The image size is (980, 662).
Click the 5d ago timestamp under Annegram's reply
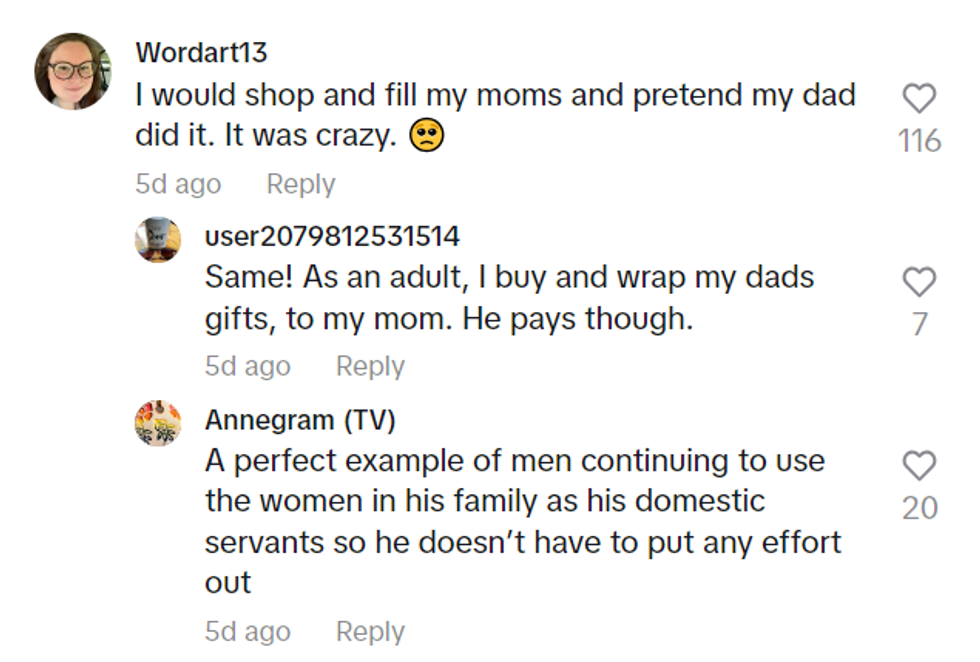pos(247,632)
